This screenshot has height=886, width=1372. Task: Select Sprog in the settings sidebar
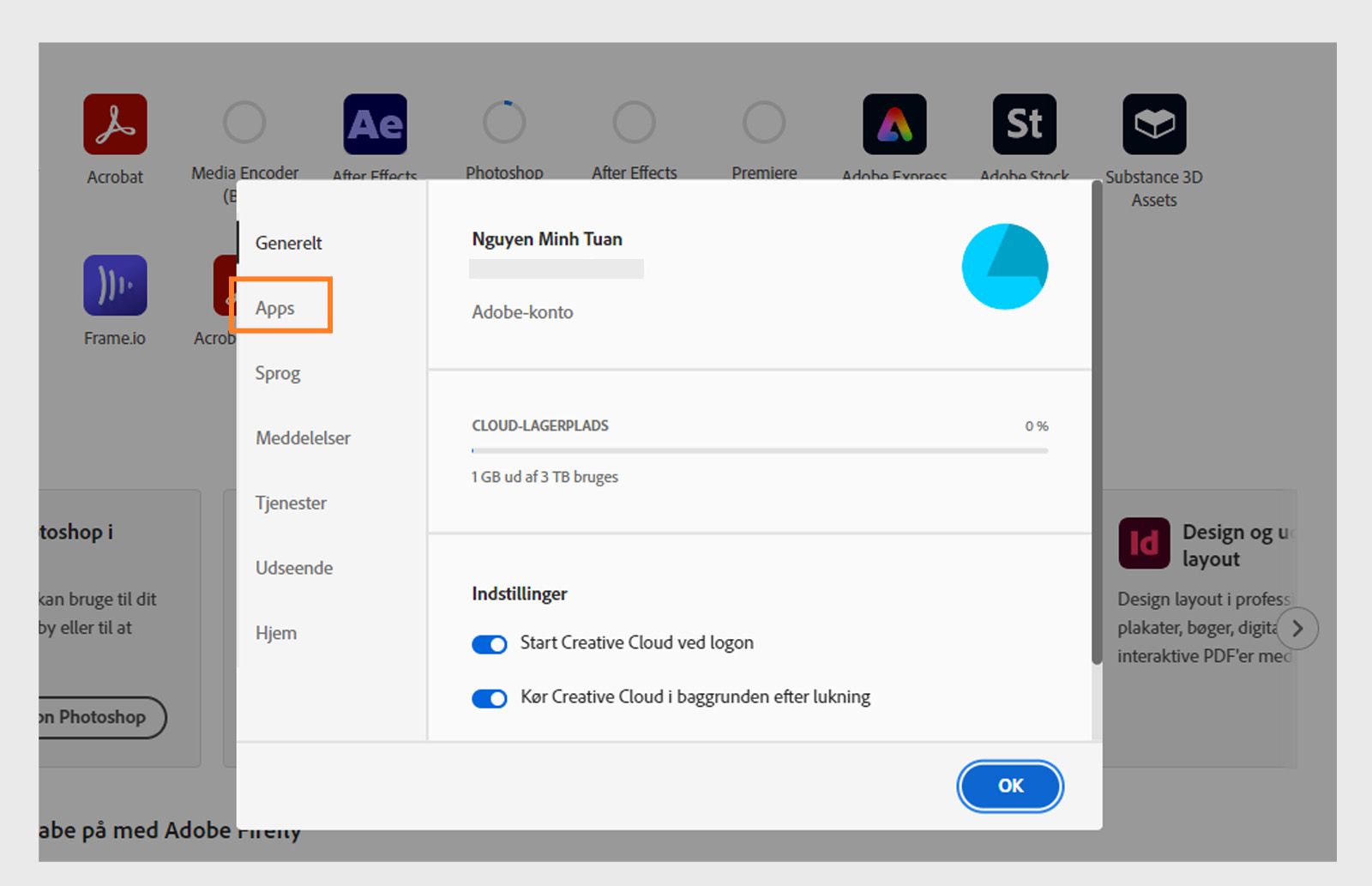pyautogui.click(x=277, y=373)
